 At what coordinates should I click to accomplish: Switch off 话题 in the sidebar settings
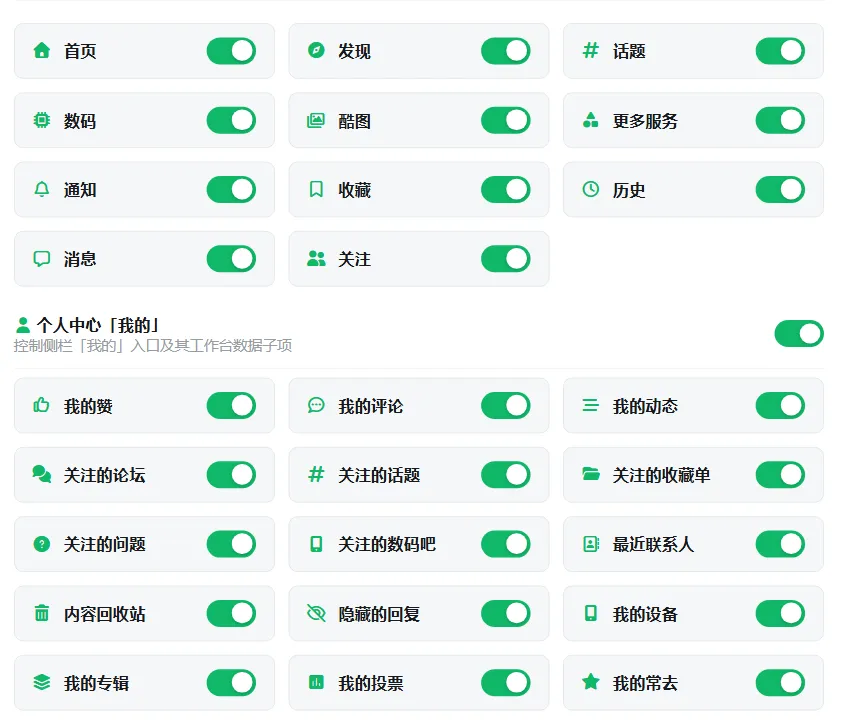tap(780, 51)
